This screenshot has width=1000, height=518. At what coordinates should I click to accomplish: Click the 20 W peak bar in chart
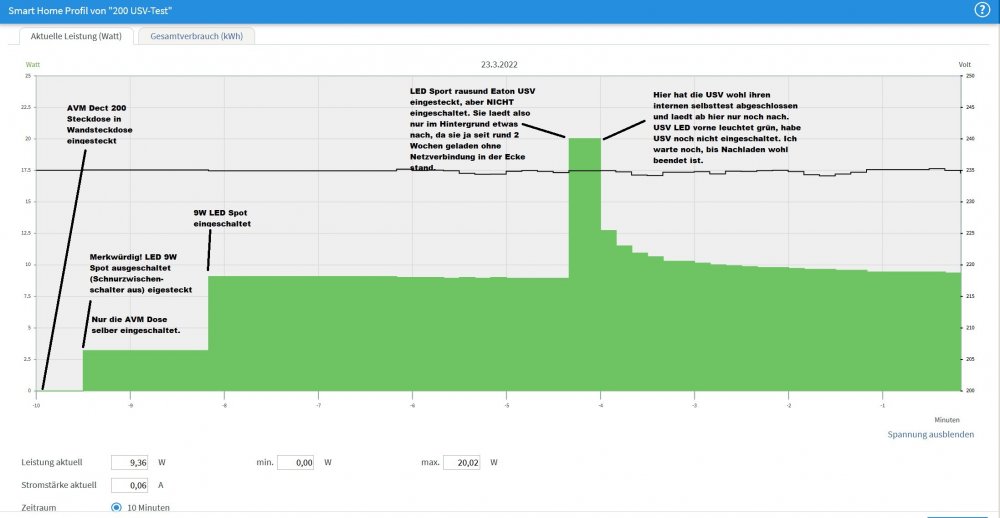584,264
